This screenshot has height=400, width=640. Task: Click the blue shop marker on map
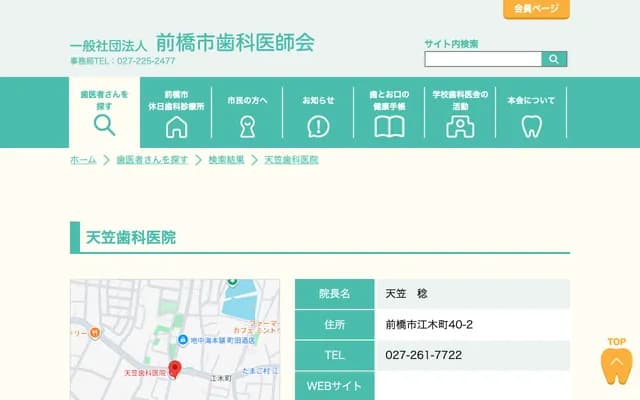tap(183, 340)
